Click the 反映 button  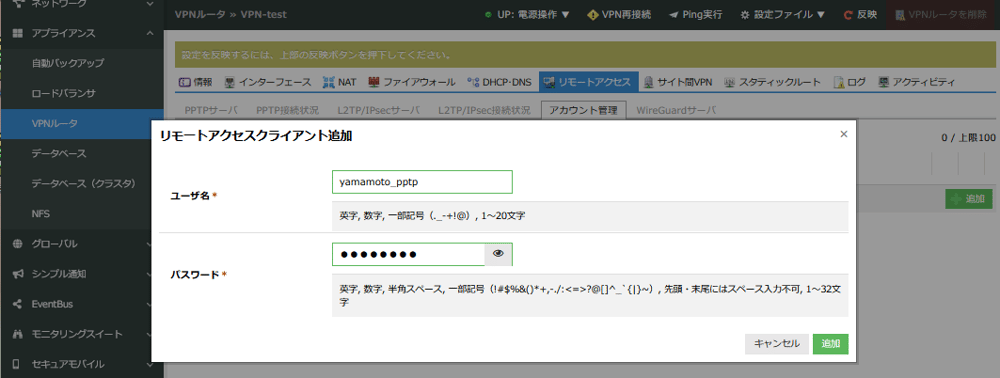pos(860,15)
